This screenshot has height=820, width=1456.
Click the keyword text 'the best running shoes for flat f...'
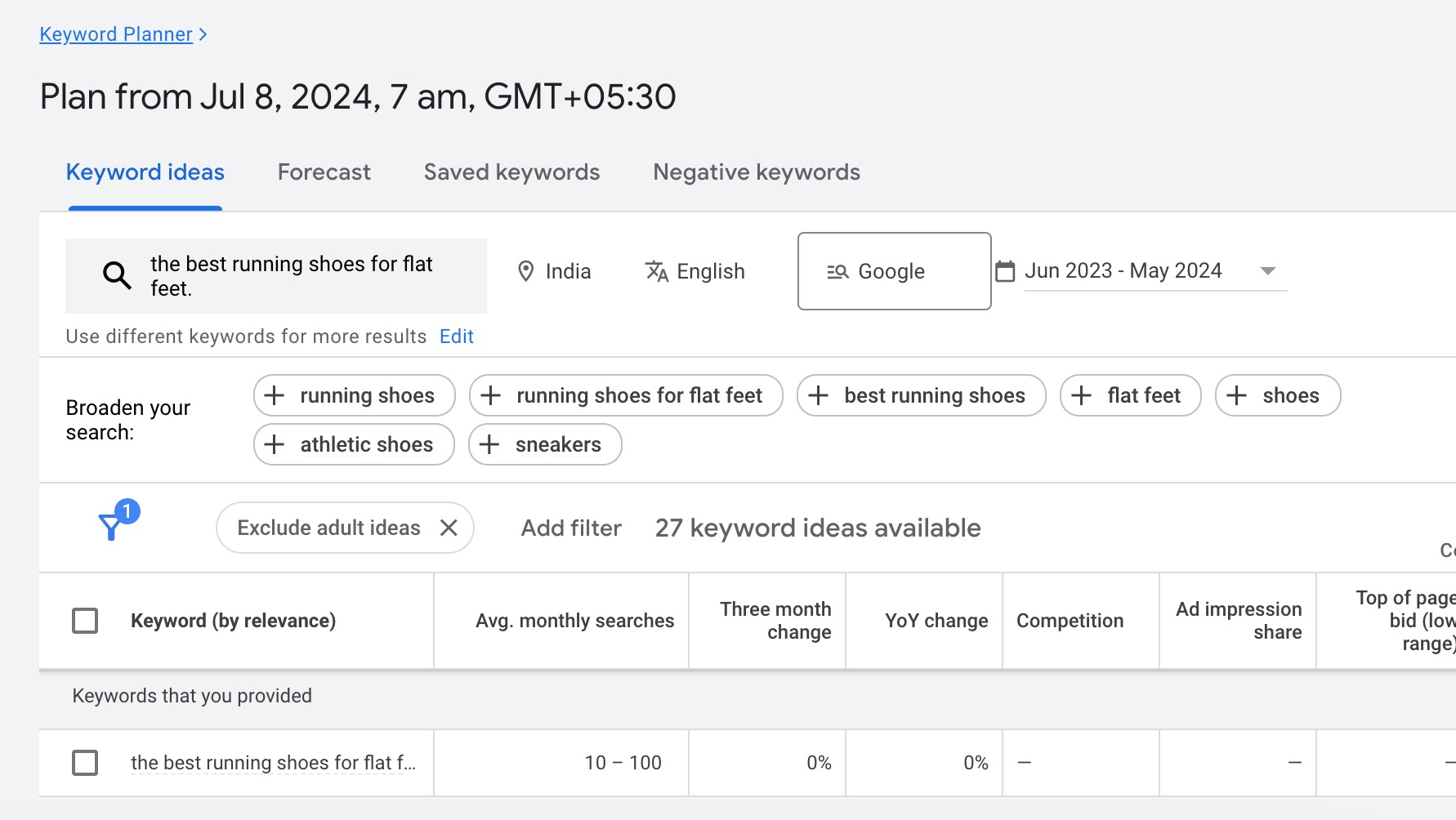(273, 763)
